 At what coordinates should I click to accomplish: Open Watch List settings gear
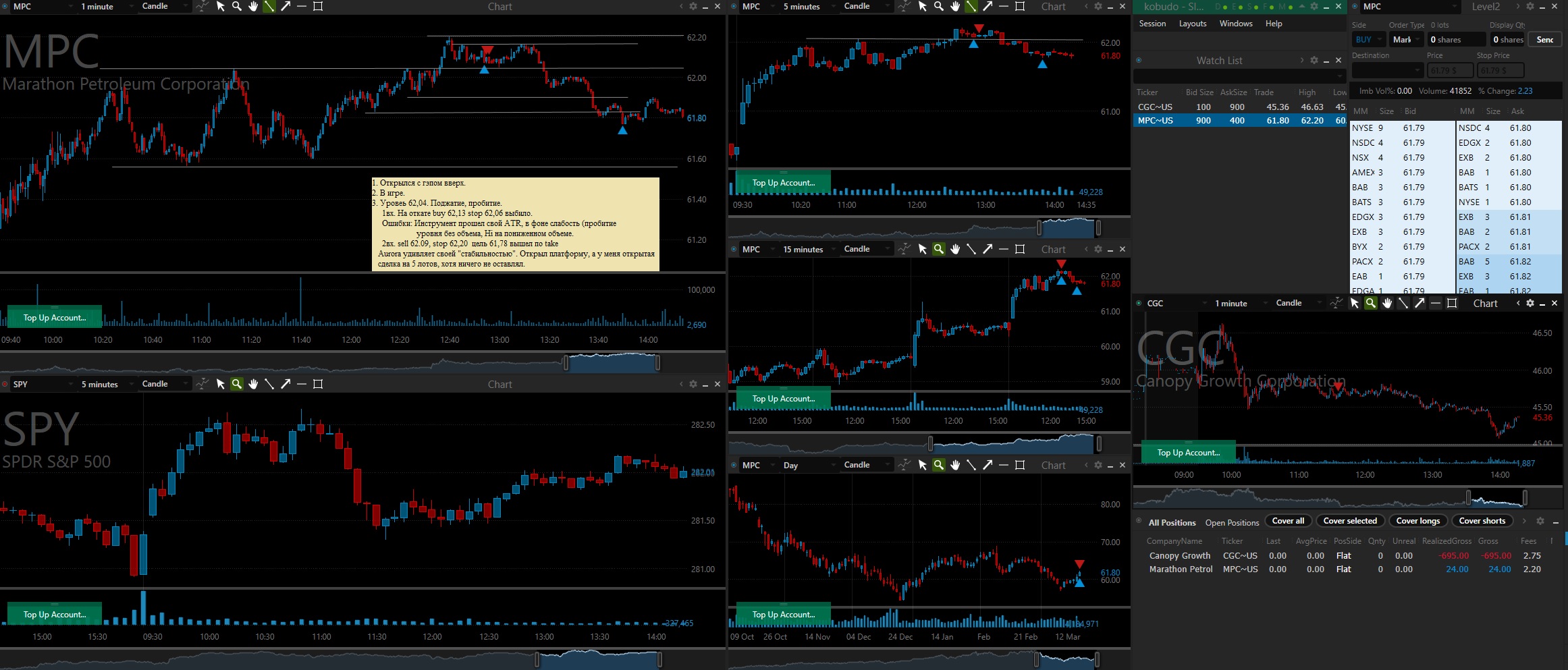[1314, 60]
